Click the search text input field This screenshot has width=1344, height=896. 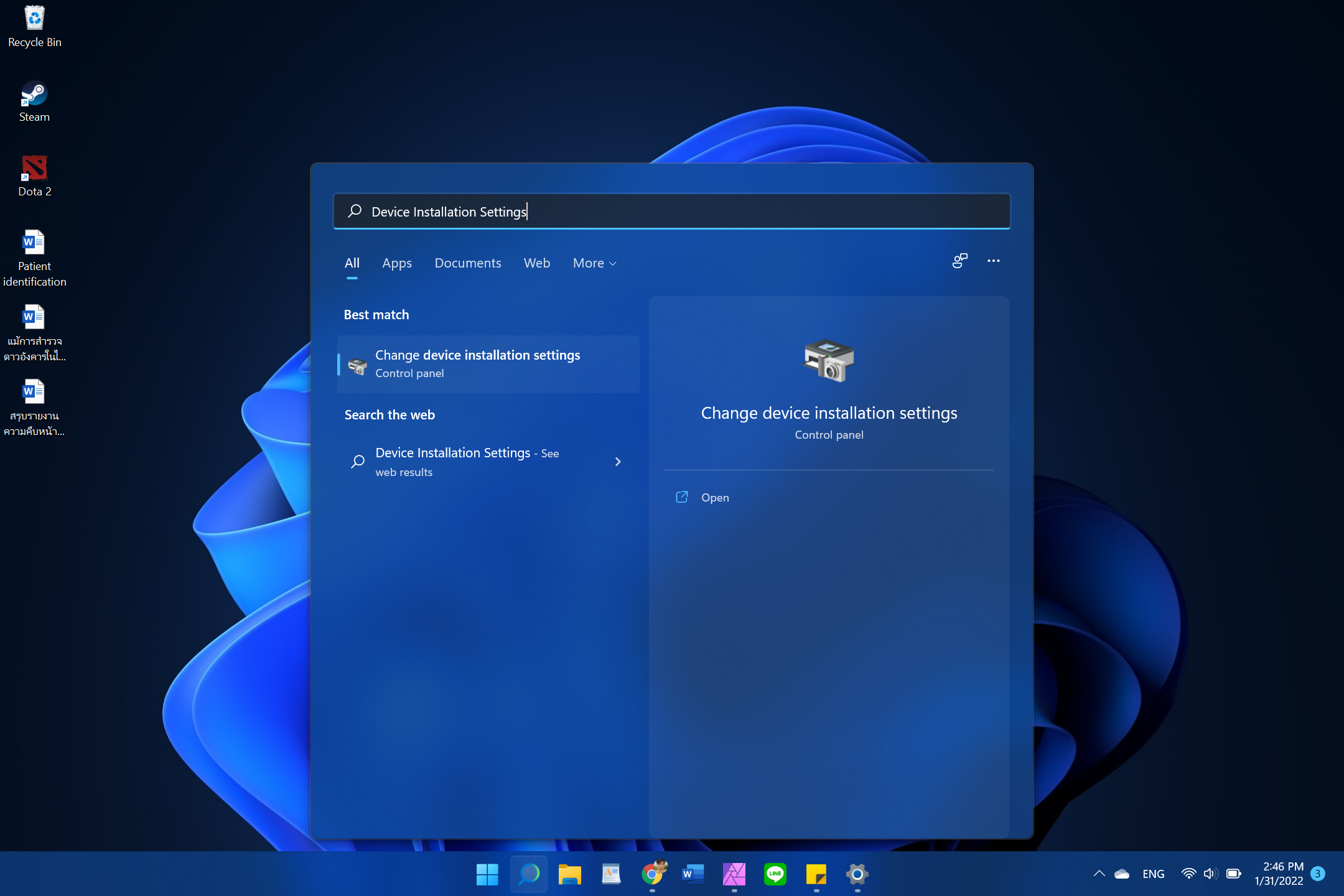tap(672, 212)
